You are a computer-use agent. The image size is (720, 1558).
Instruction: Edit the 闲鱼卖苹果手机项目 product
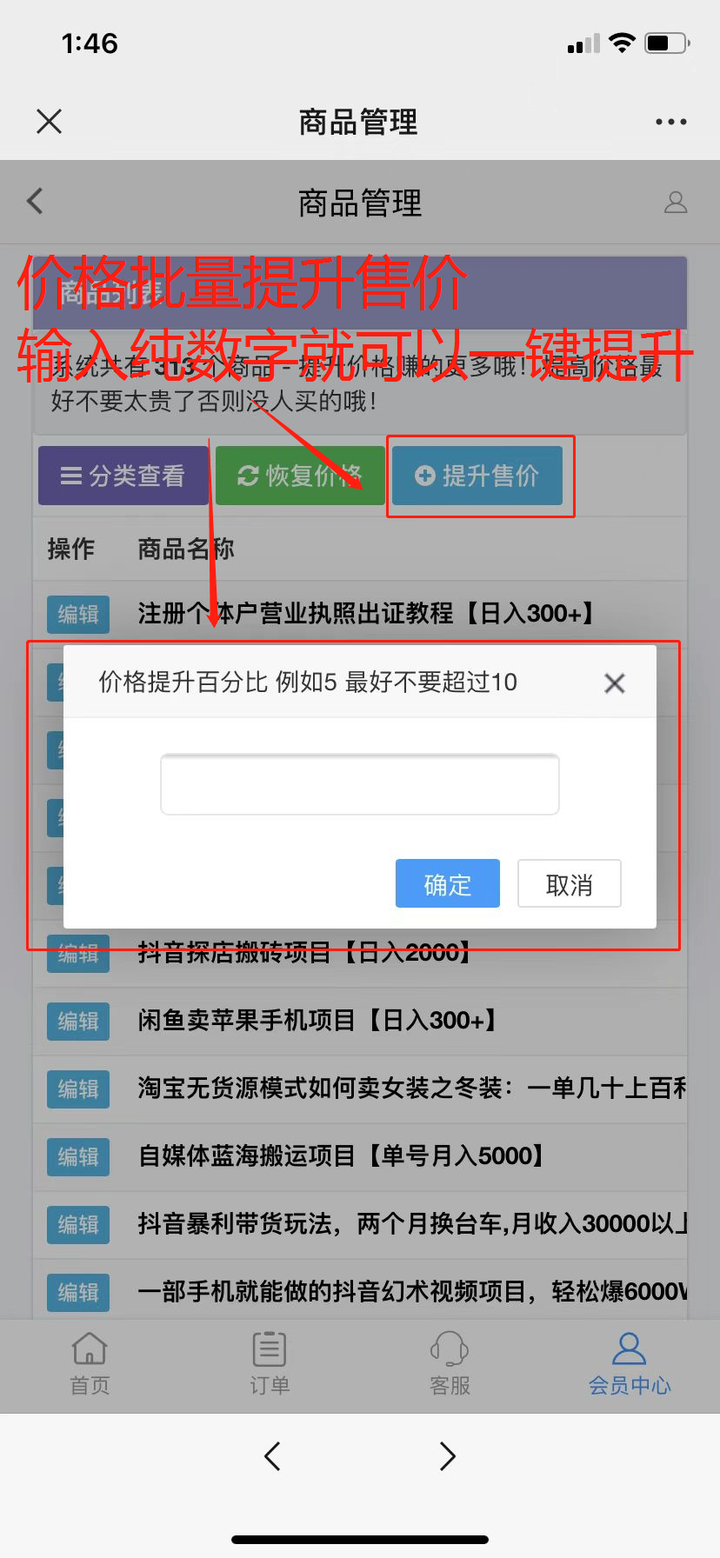coord(78,1021)
